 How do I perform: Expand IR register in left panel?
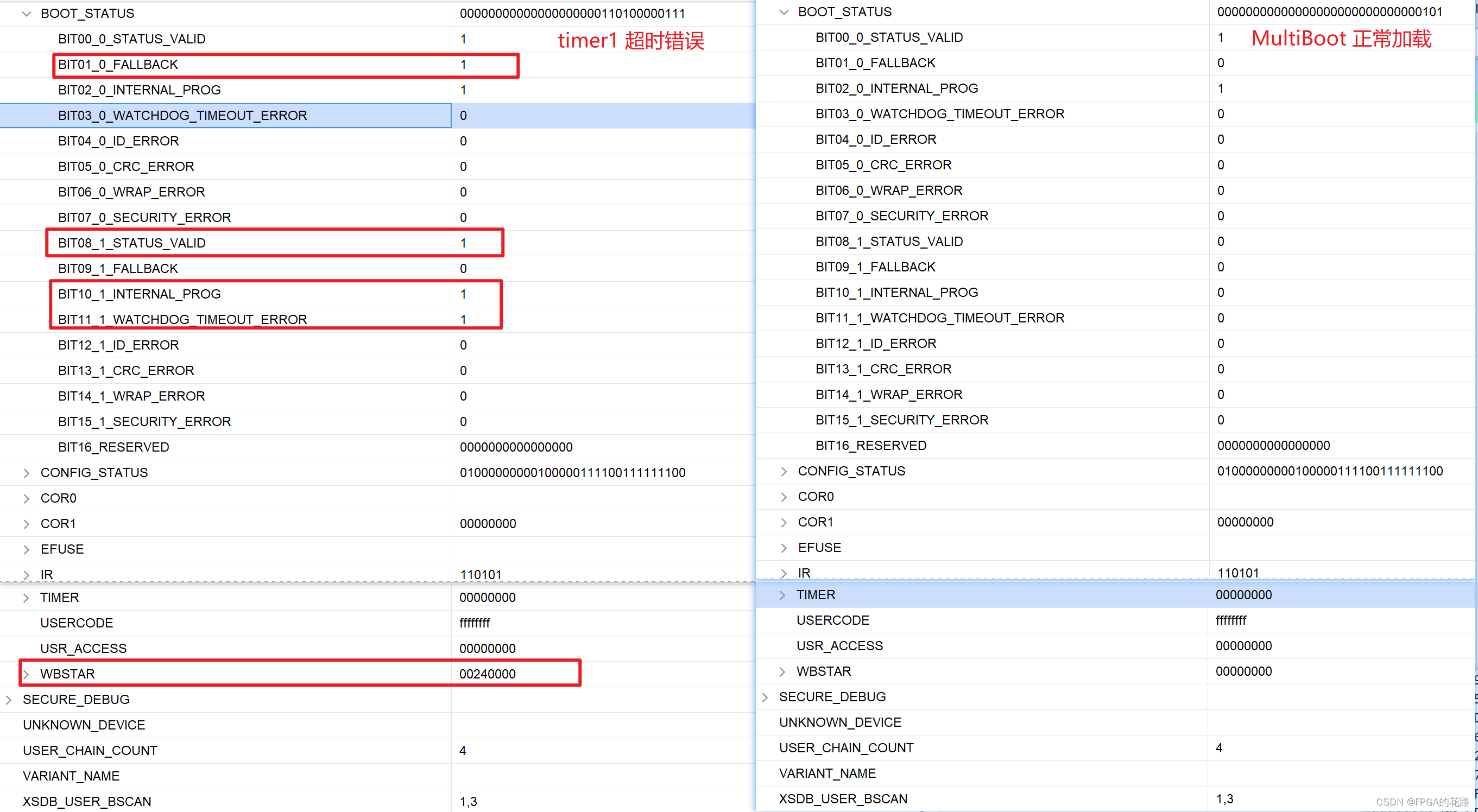(27, 574)
